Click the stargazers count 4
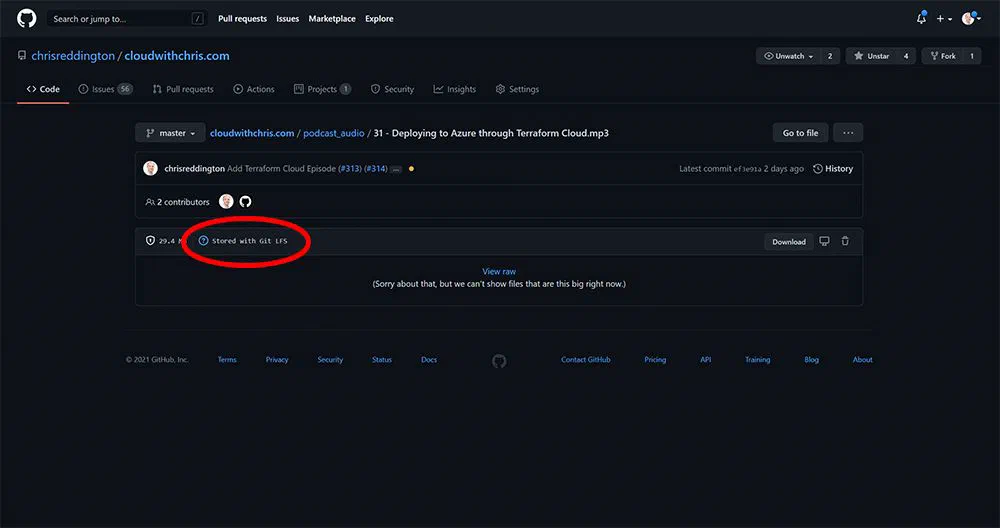The height and width of the screenshot is (528, 1000). 906,56
